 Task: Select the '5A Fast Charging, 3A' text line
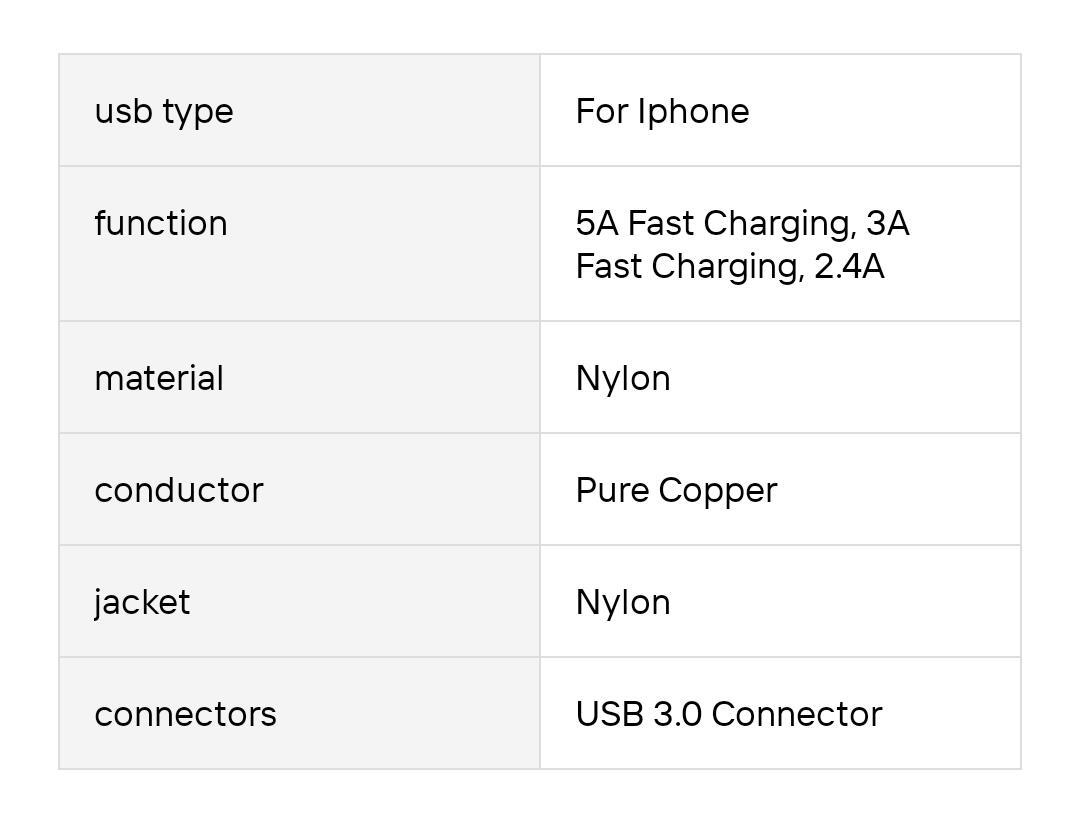pos(742,223)
